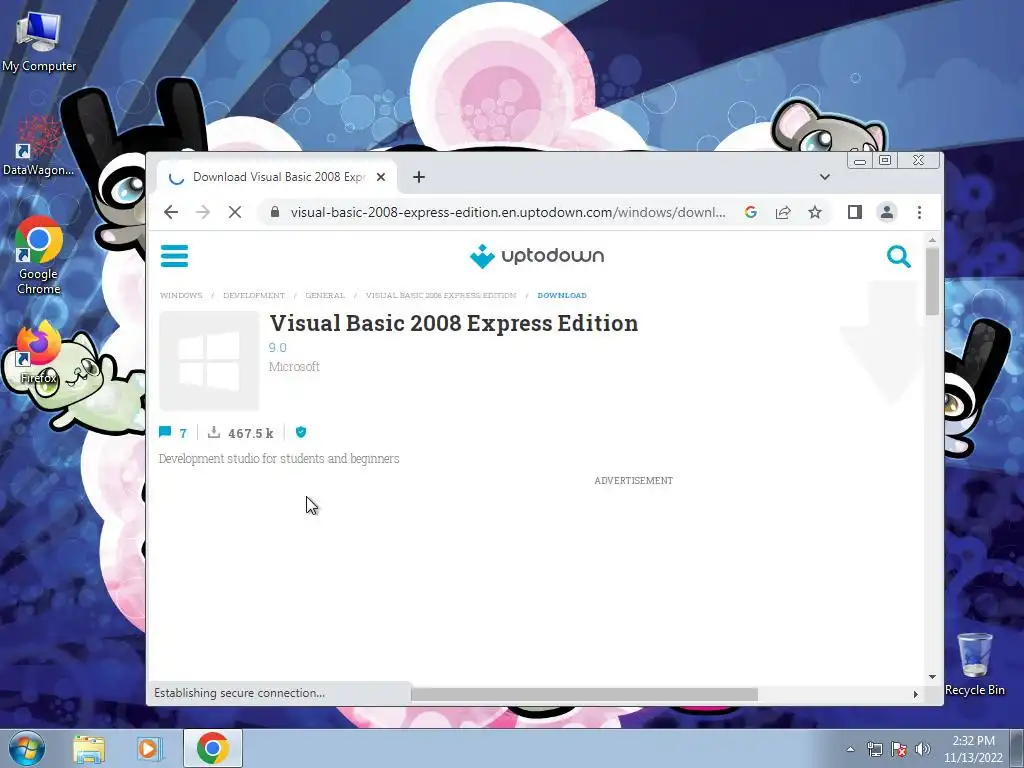Click the volume speaker tray icon

tap(922, 749)
